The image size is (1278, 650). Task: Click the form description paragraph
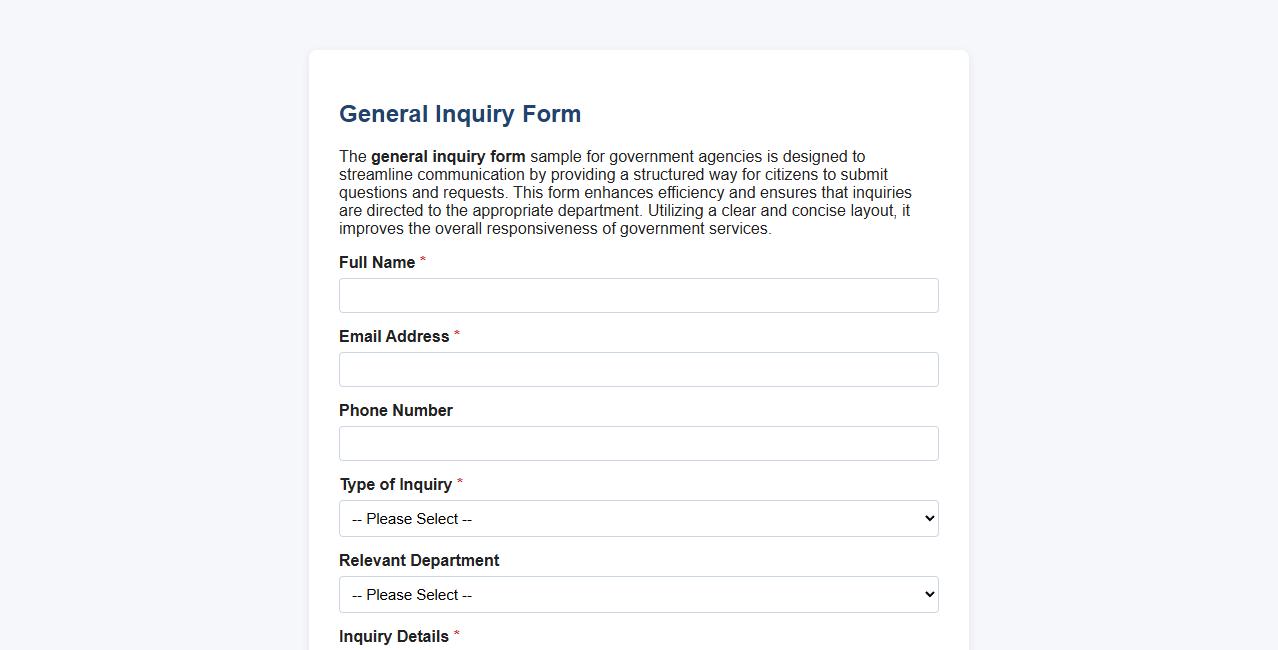click(x=624, y=192)
